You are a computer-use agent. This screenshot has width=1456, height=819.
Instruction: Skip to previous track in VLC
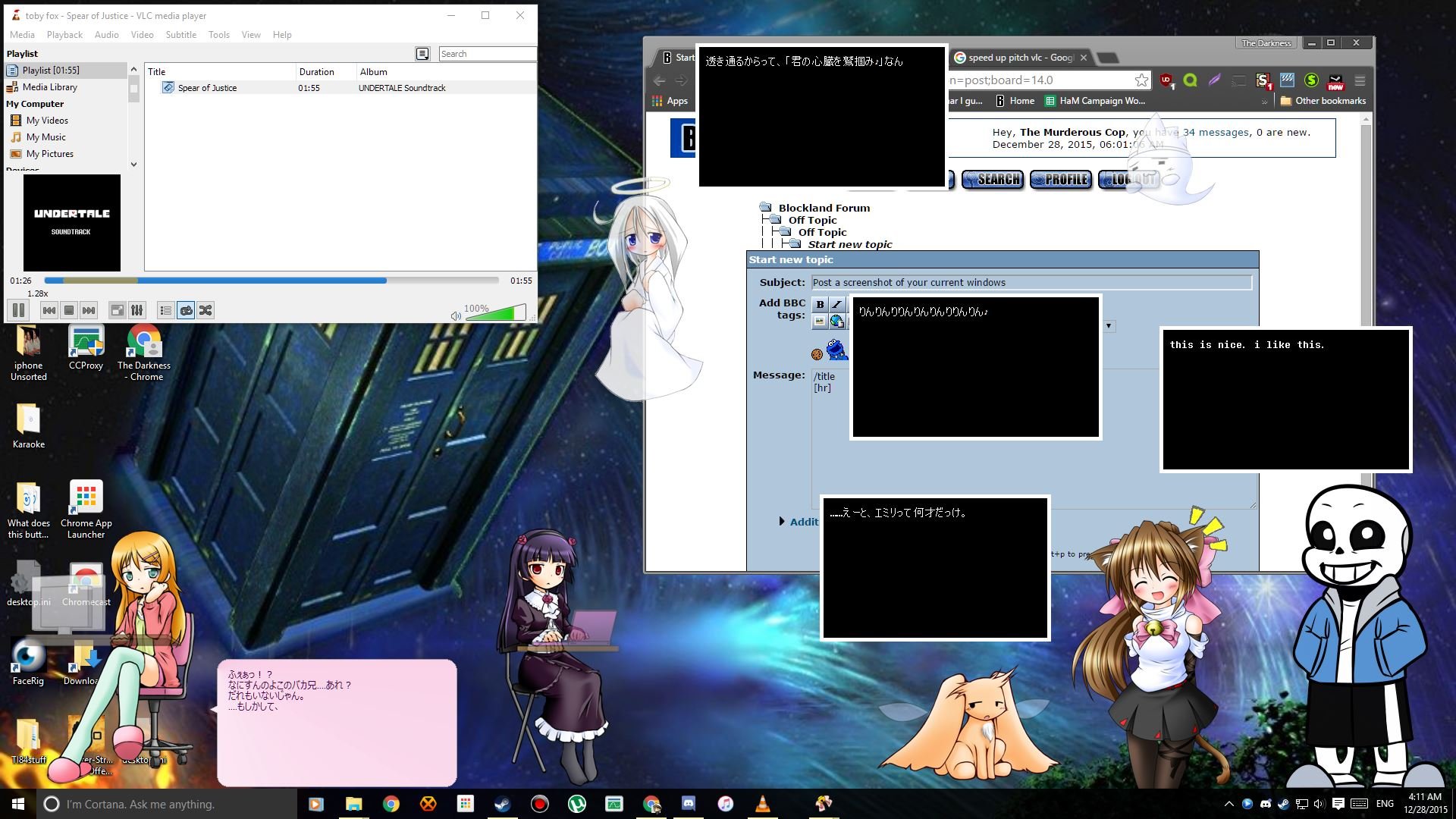coord(49,310)
